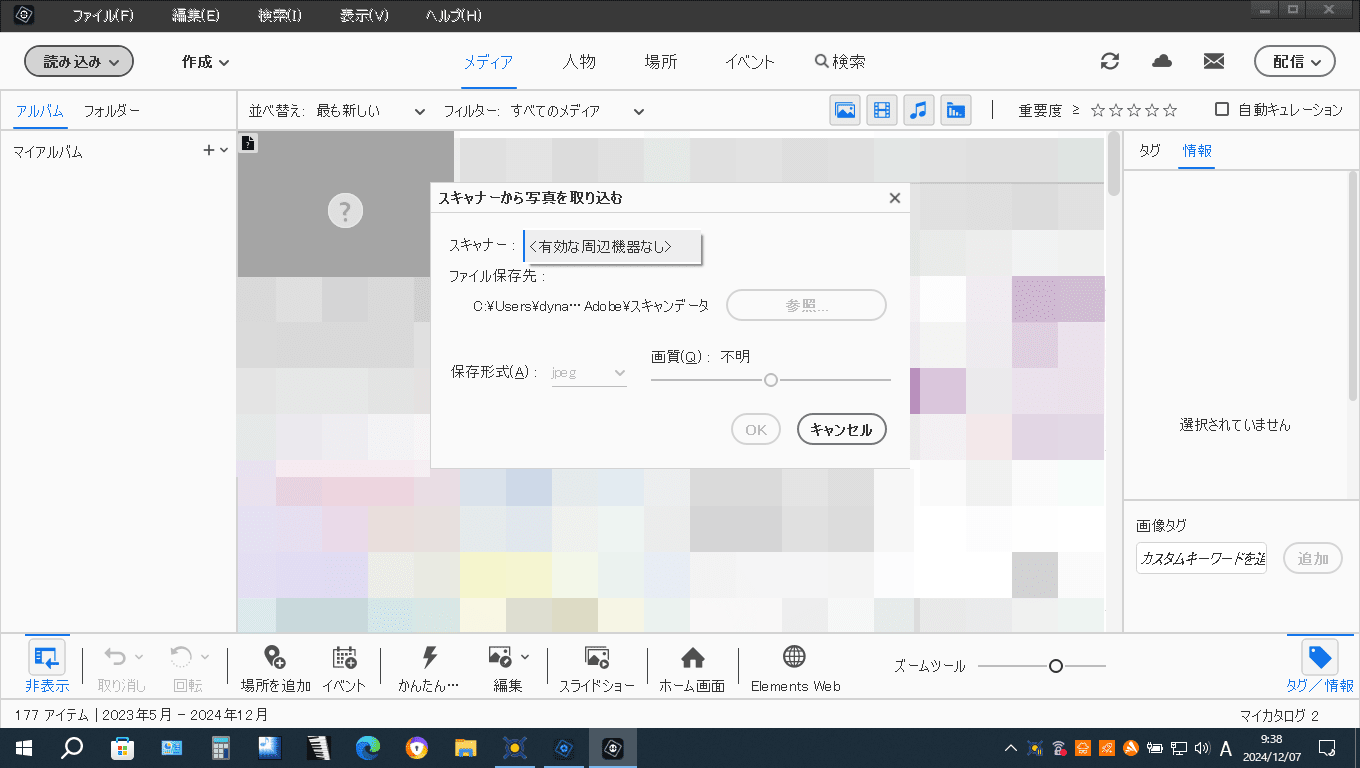1360x768 pixels.
Task: Open notification center in taskbar
Action: click(1327, 748)
